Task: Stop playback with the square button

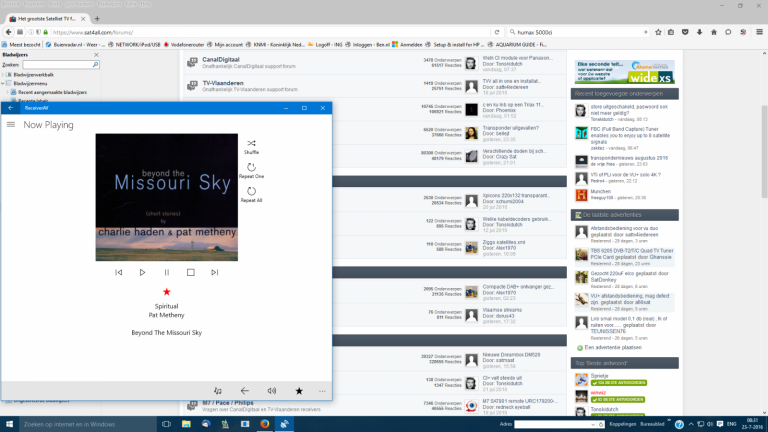Action: 191,272
